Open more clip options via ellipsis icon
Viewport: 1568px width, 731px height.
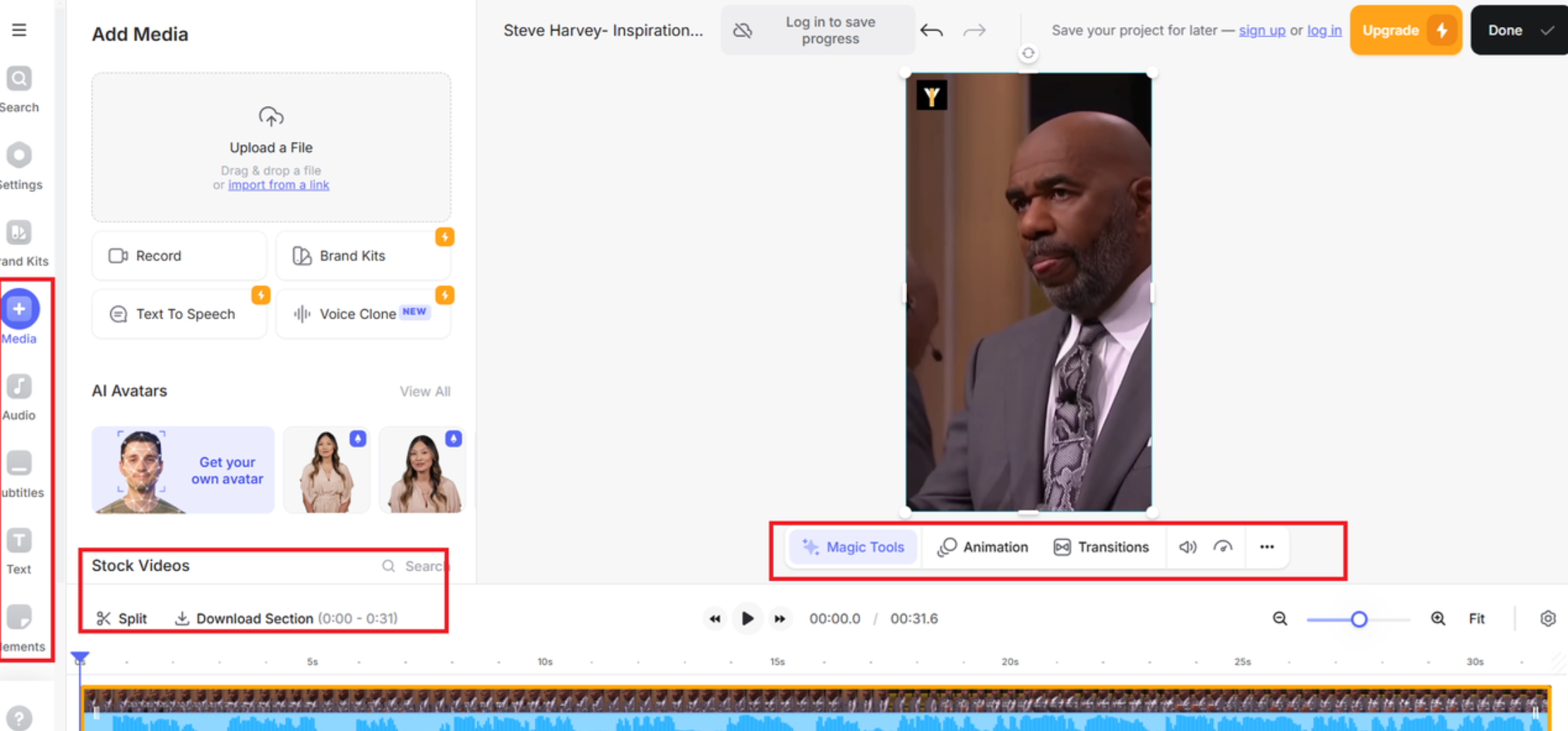(1267, 547)
